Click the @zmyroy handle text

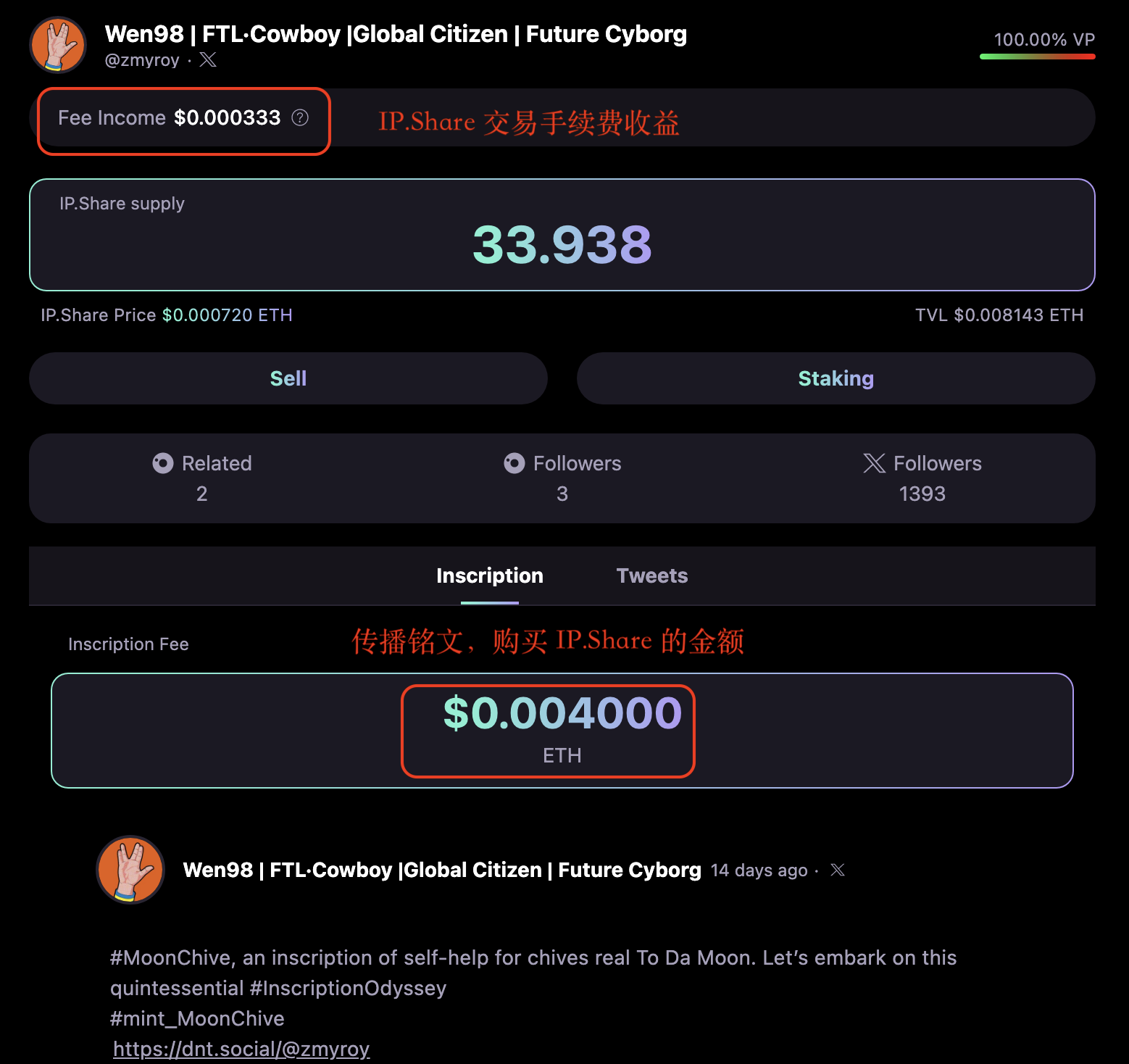142,60
